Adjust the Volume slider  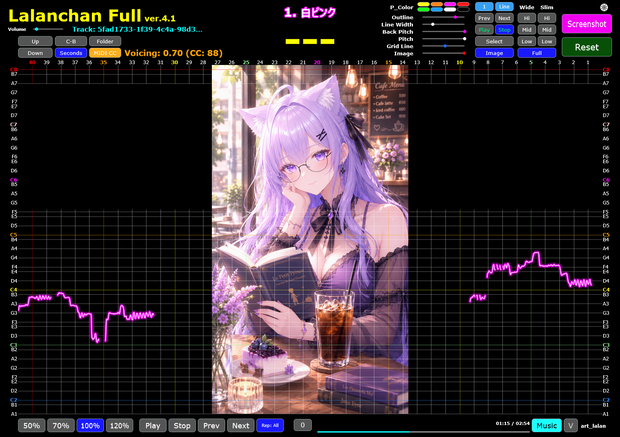click(x=48, y=29)
